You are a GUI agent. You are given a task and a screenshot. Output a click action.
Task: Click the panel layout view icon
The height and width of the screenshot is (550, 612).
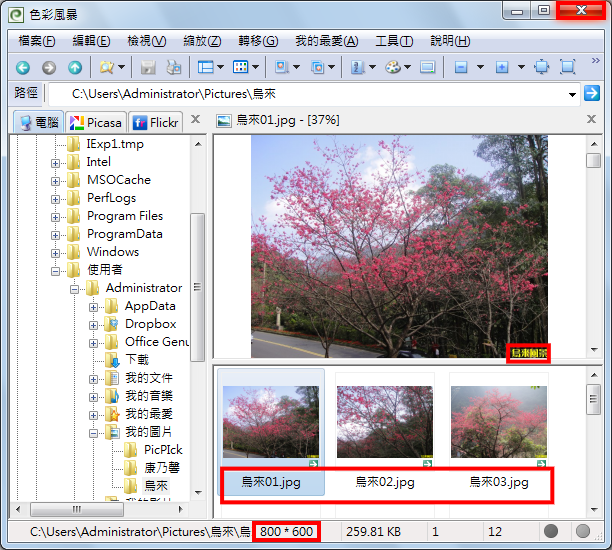[x=205, y=68]
